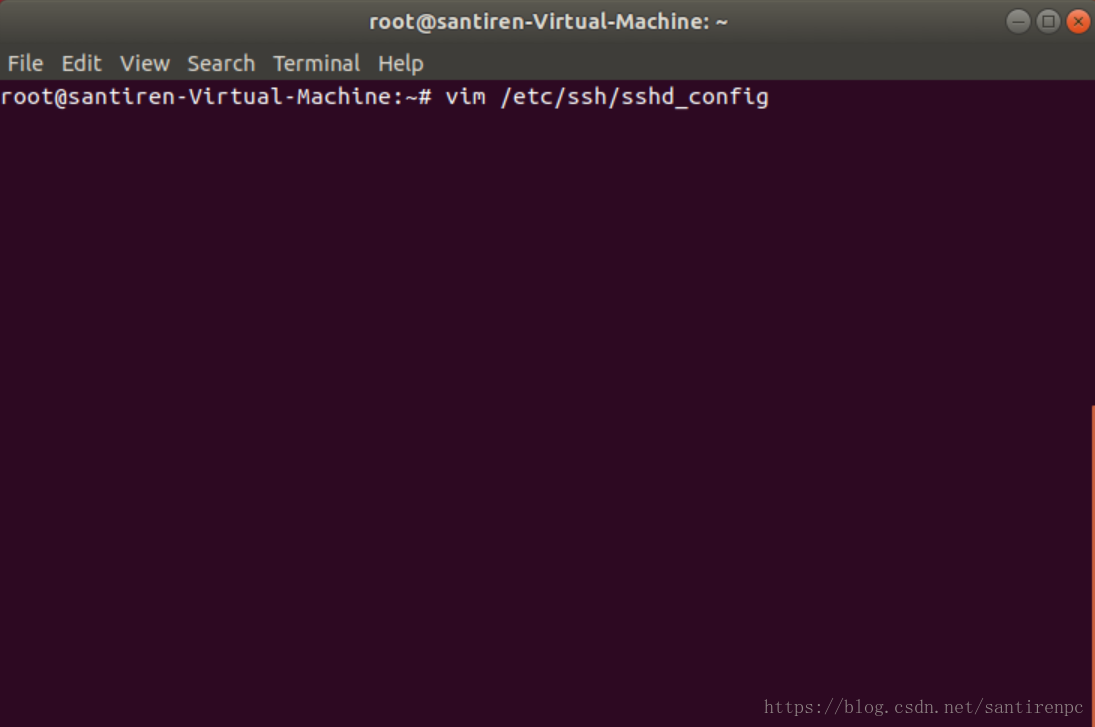Open the View menu
Screen dimensions: 1095x727
pyautogui.click(x=144, y=63)
